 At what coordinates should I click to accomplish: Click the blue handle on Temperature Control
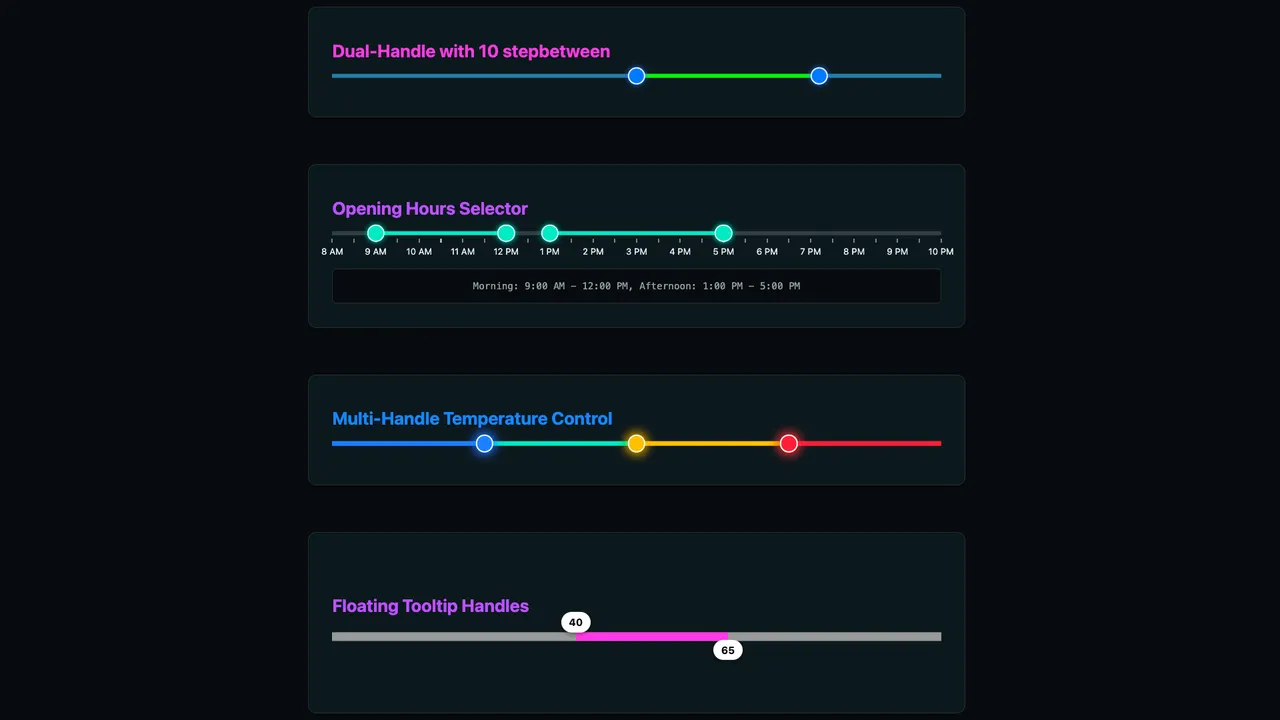coord(484,443)
